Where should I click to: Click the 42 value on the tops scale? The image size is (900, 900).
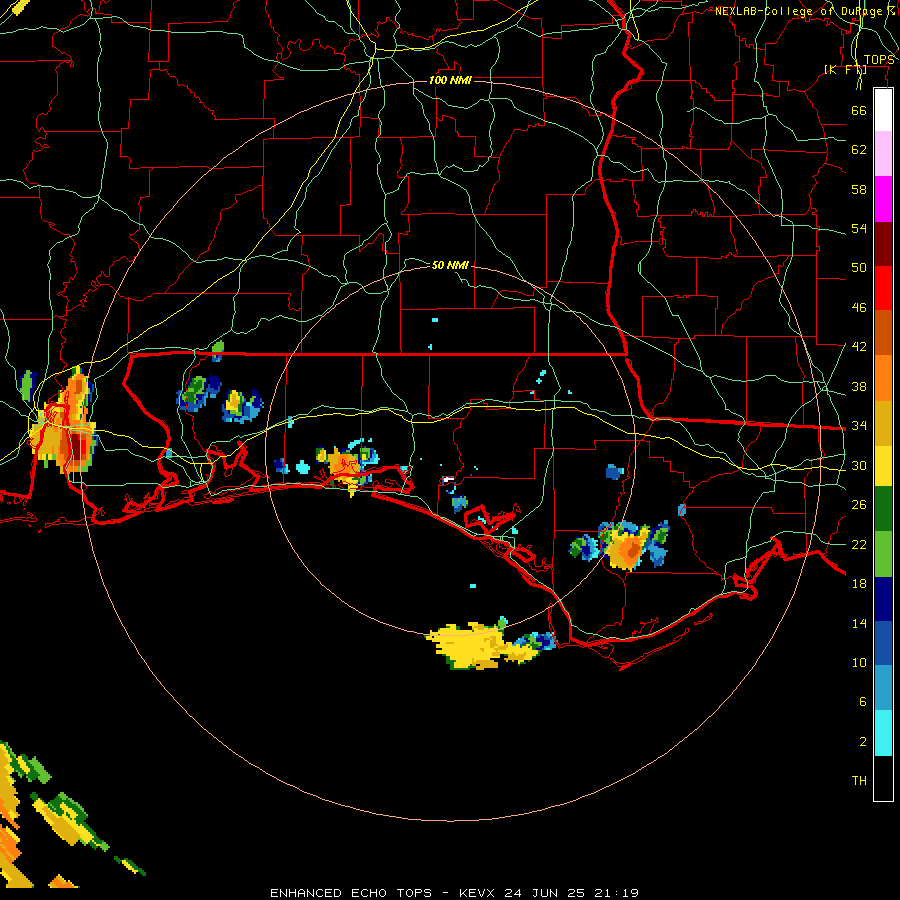[859, 347]
